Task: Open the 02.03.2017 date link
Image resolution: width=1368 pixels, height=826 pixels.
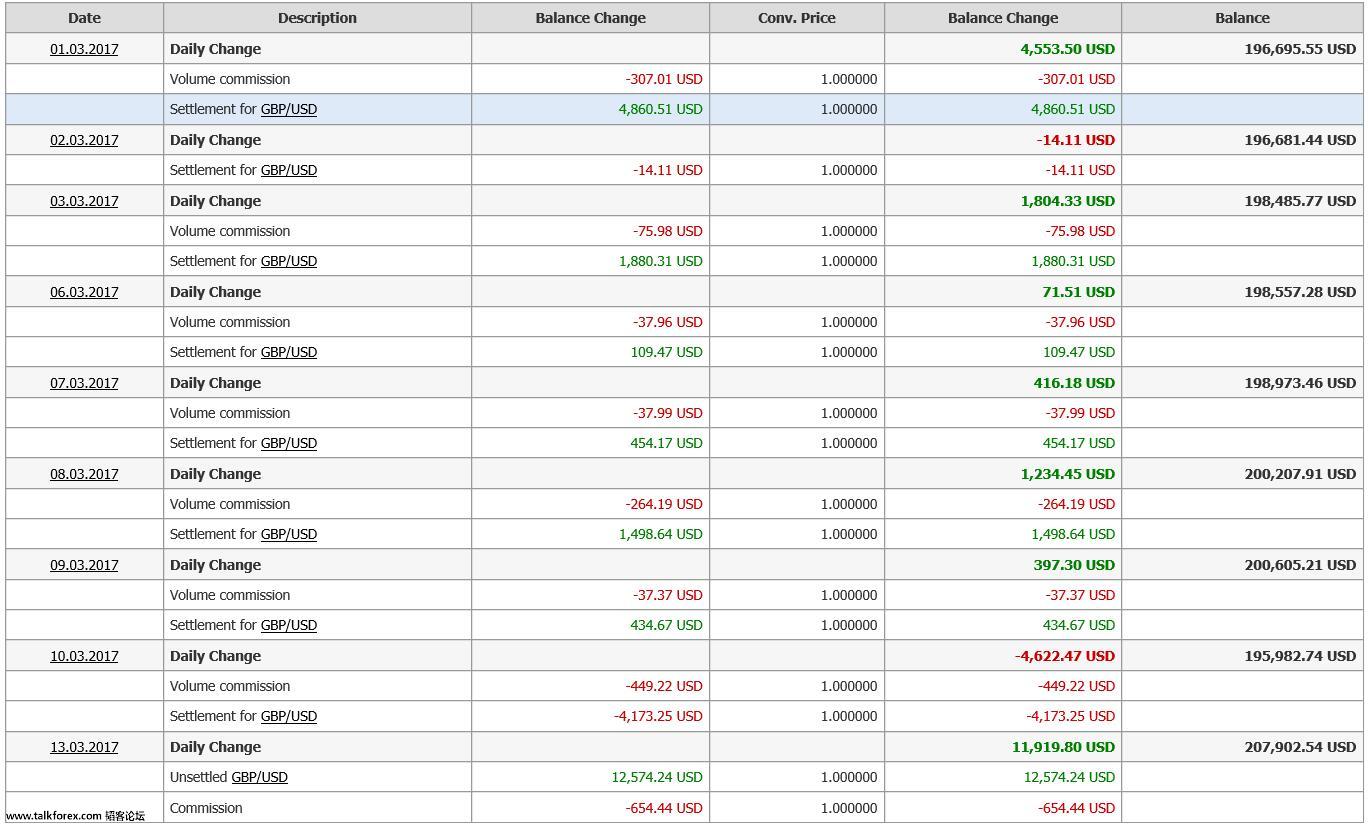Action: (84, 140)
